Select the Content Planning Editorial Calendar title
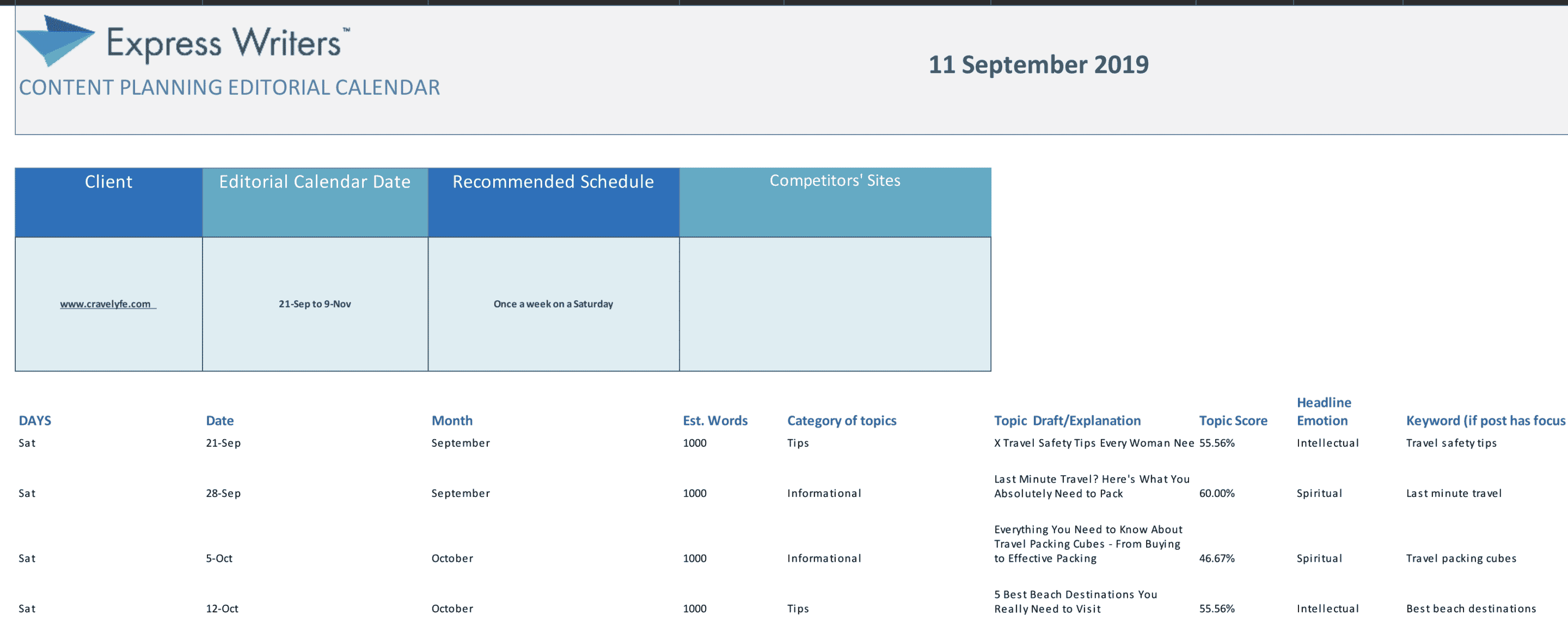The image size is (1568, 632). click(229, 88)
